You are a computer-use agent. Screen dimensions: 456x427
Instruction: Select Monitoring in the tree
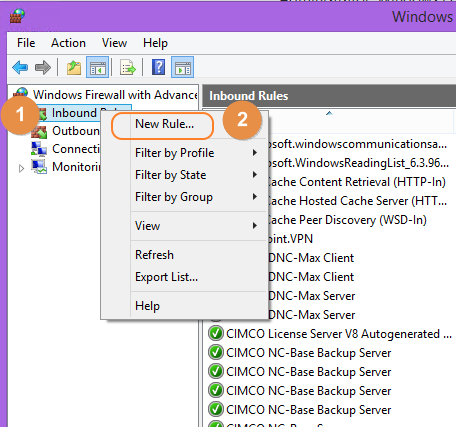(x=76, y=166)
